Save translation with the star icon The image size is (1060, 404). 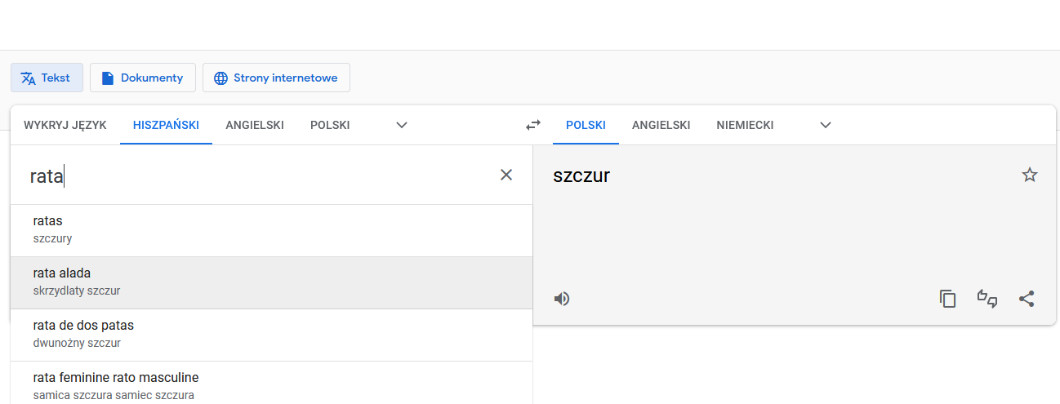1029,175
